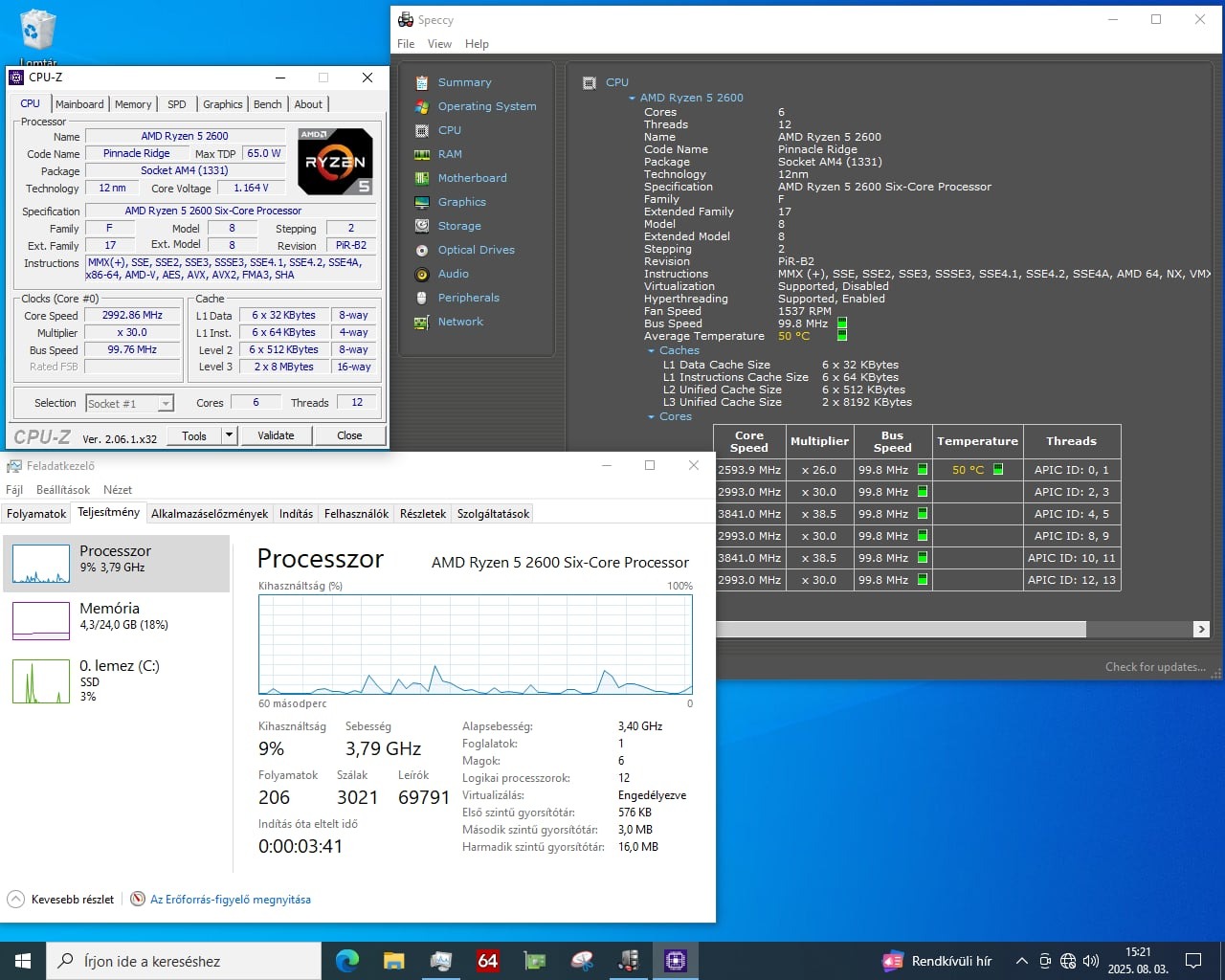Open Részletek tab in Task Manager
Screen dimensions: 1225x980
(423, 514)
